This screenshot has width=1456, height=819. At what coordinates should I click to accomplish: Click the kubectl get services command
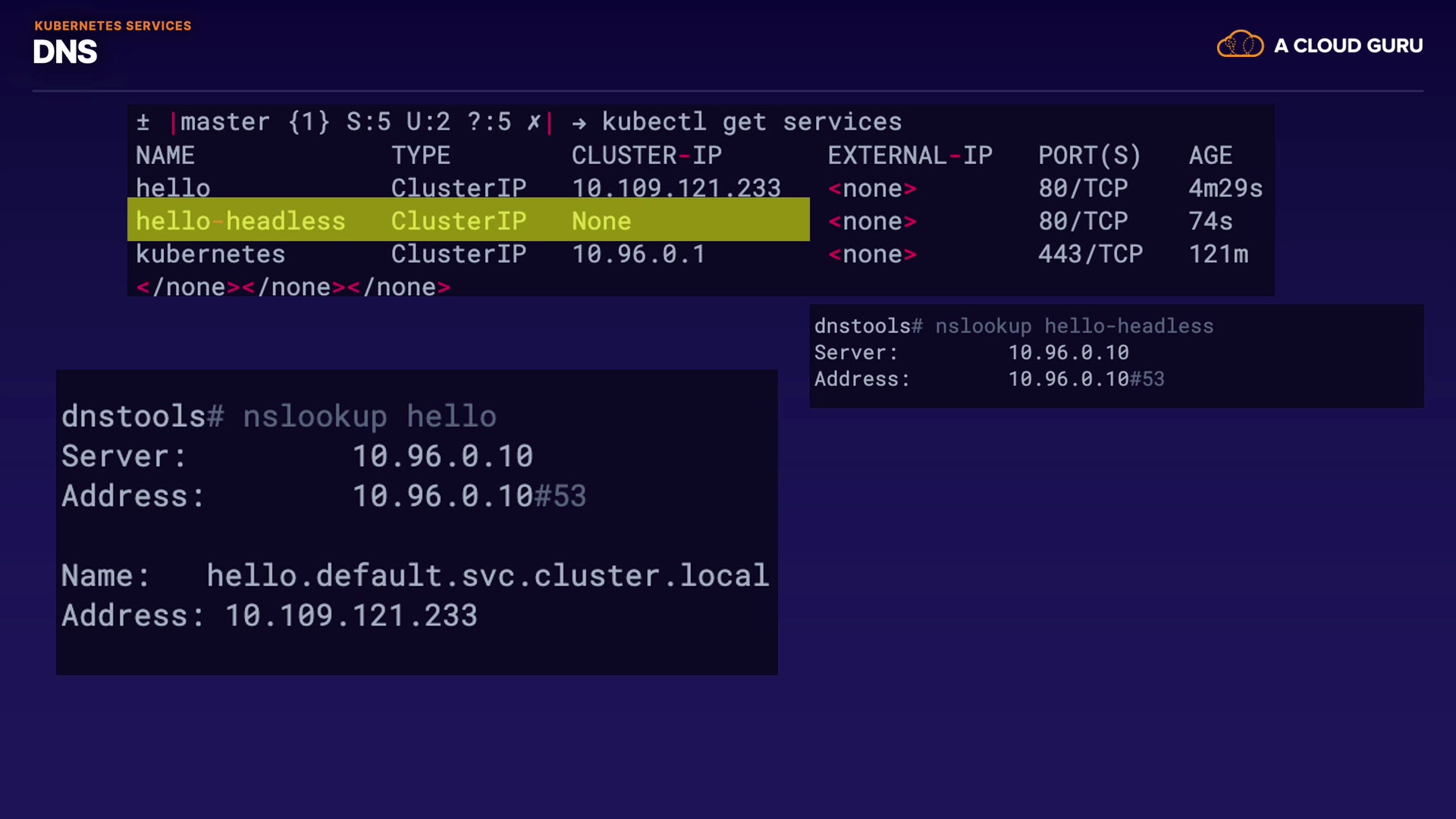pos(751,122)
